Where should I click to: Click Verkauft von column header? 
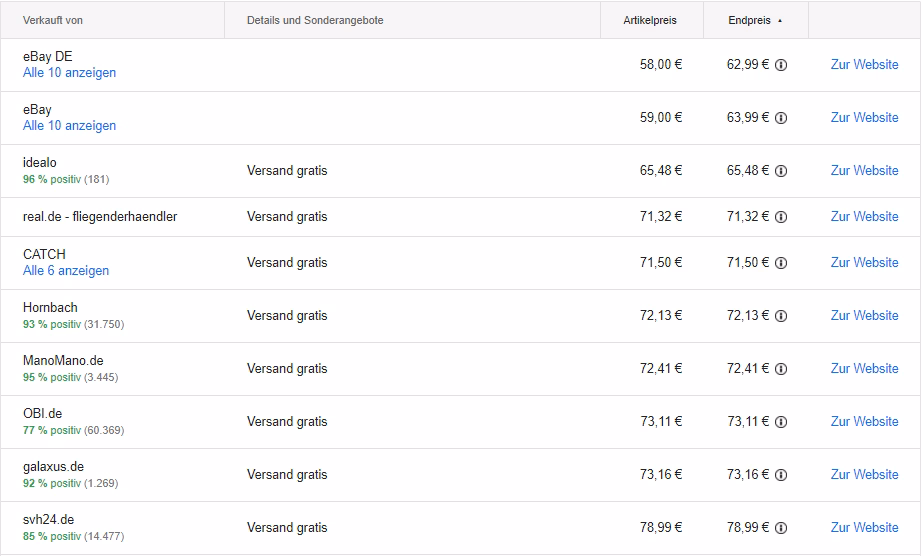click(53, 20)
